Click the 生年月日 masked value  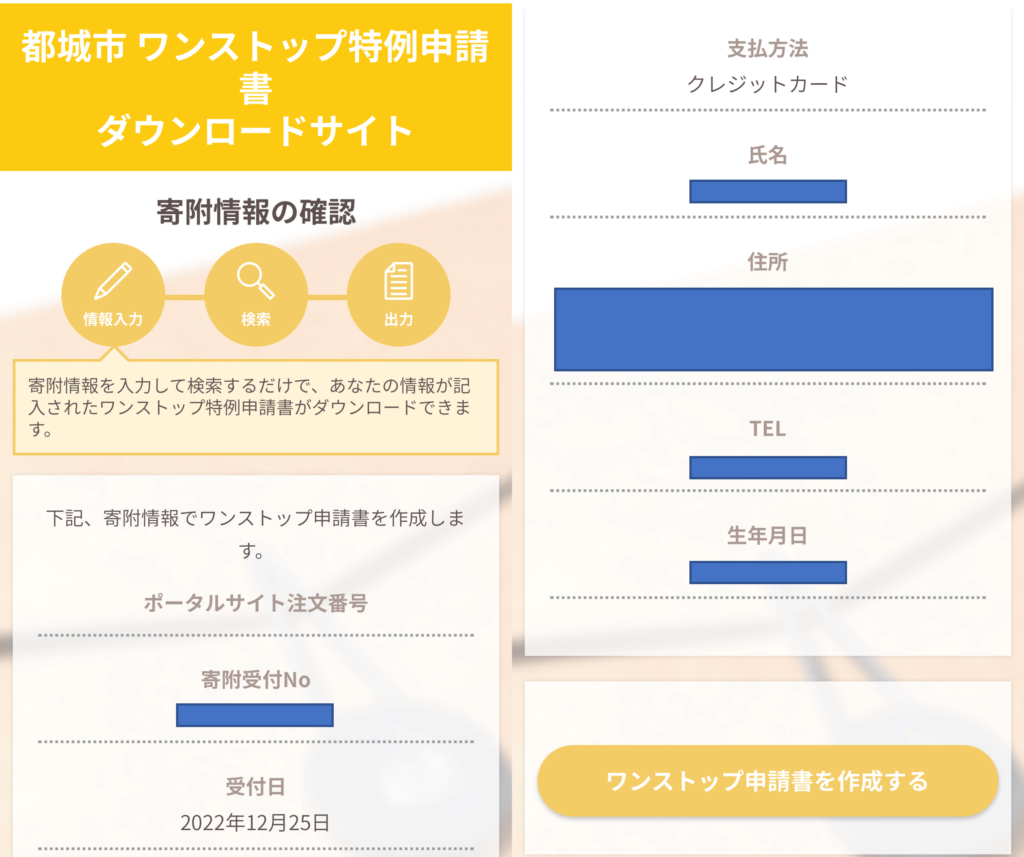pos(768,572)
